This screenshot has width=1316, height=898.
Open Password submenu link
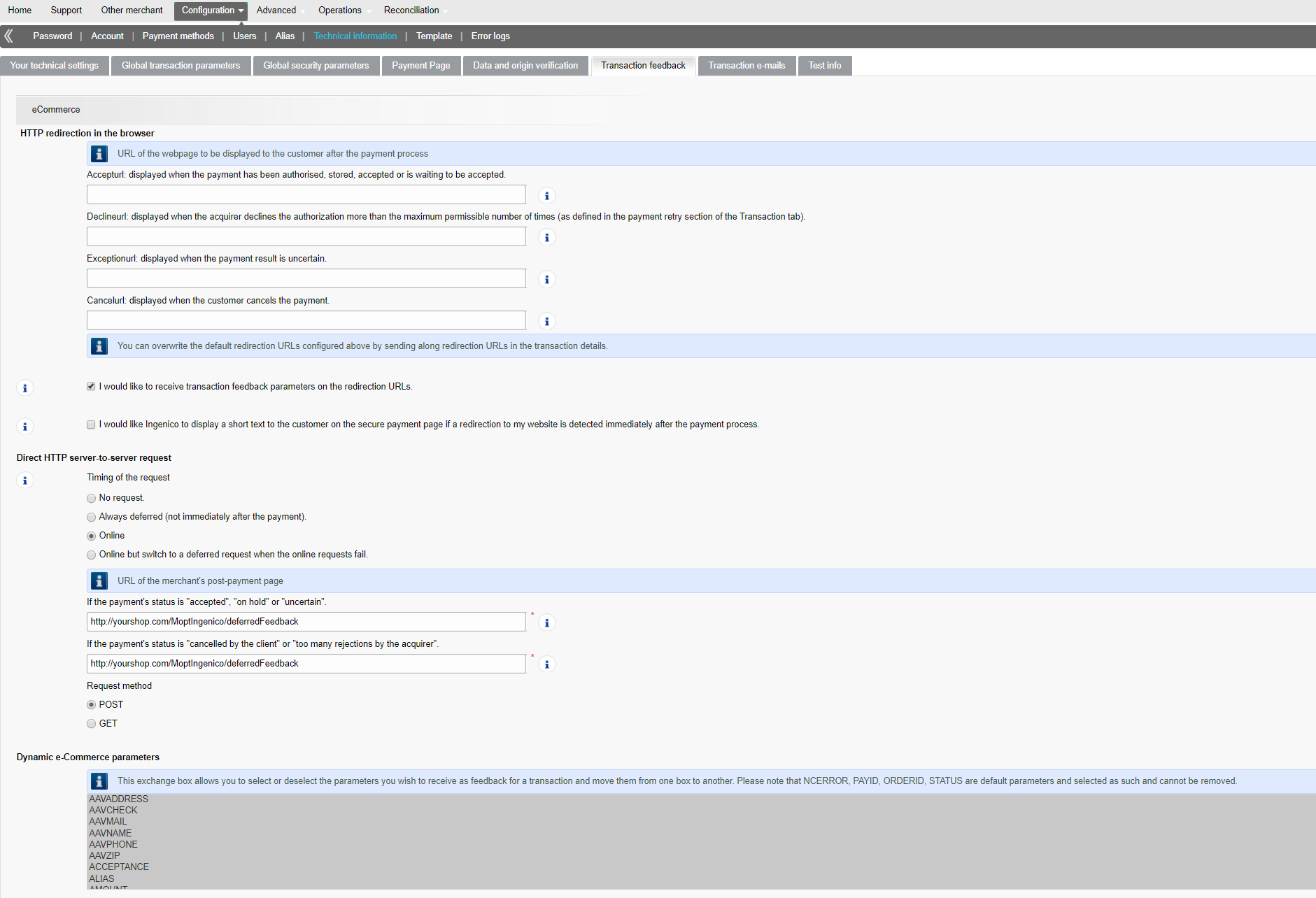[x=52, y=36]
